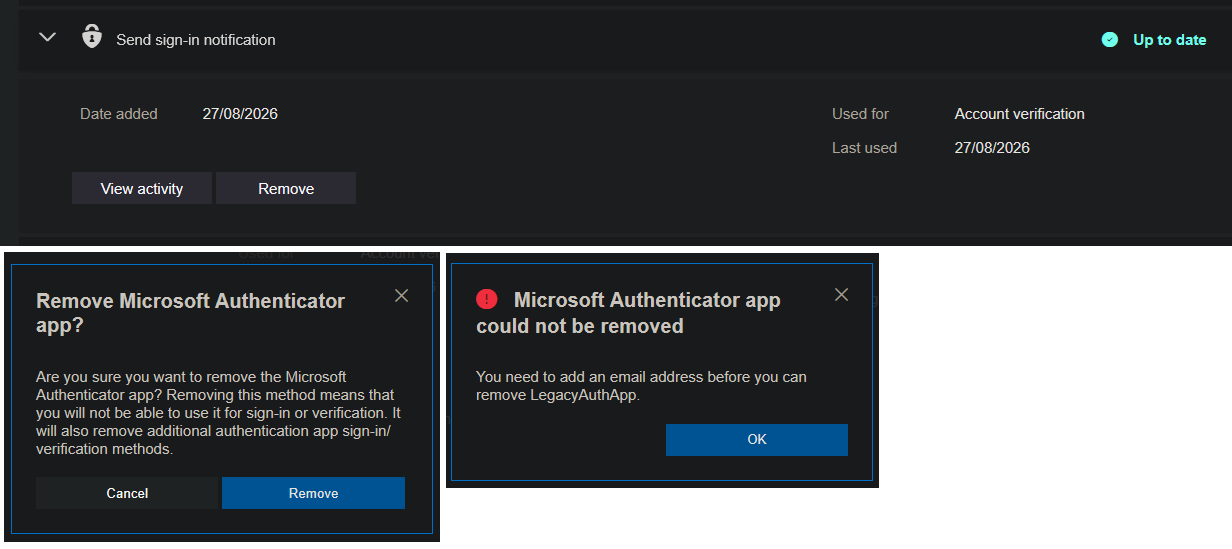The image size is (1232, 549).
Task: Click the 'Last used' label
Action: [864, 148]
